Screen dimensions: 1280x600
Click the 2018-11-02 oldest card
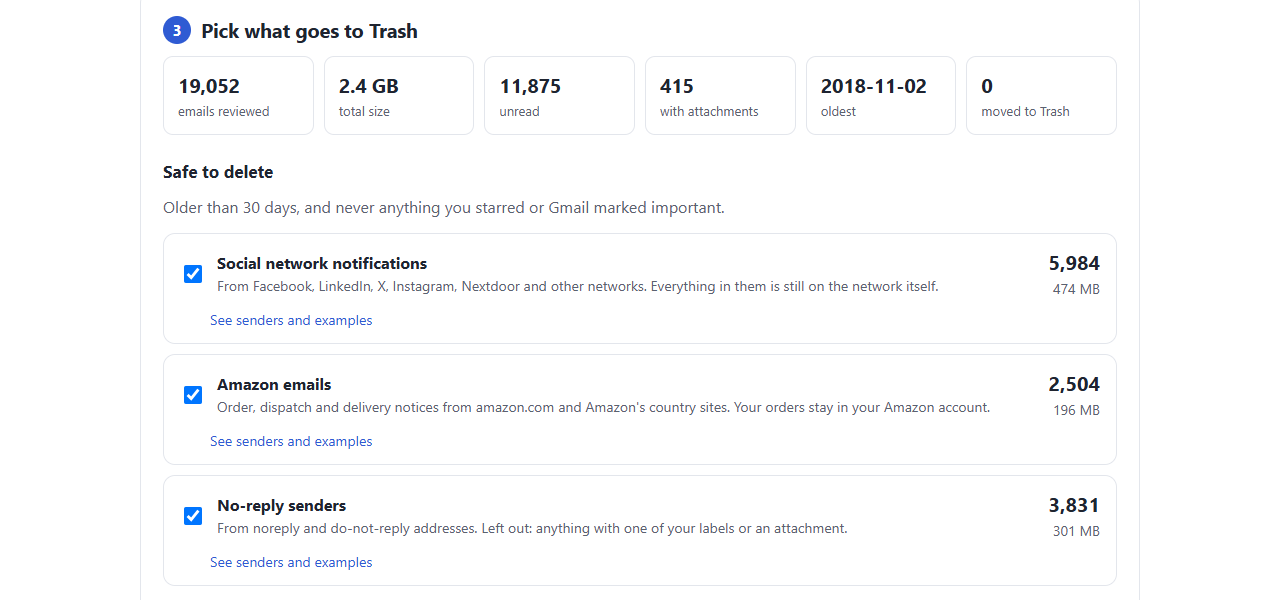click(x=881, y=95)
